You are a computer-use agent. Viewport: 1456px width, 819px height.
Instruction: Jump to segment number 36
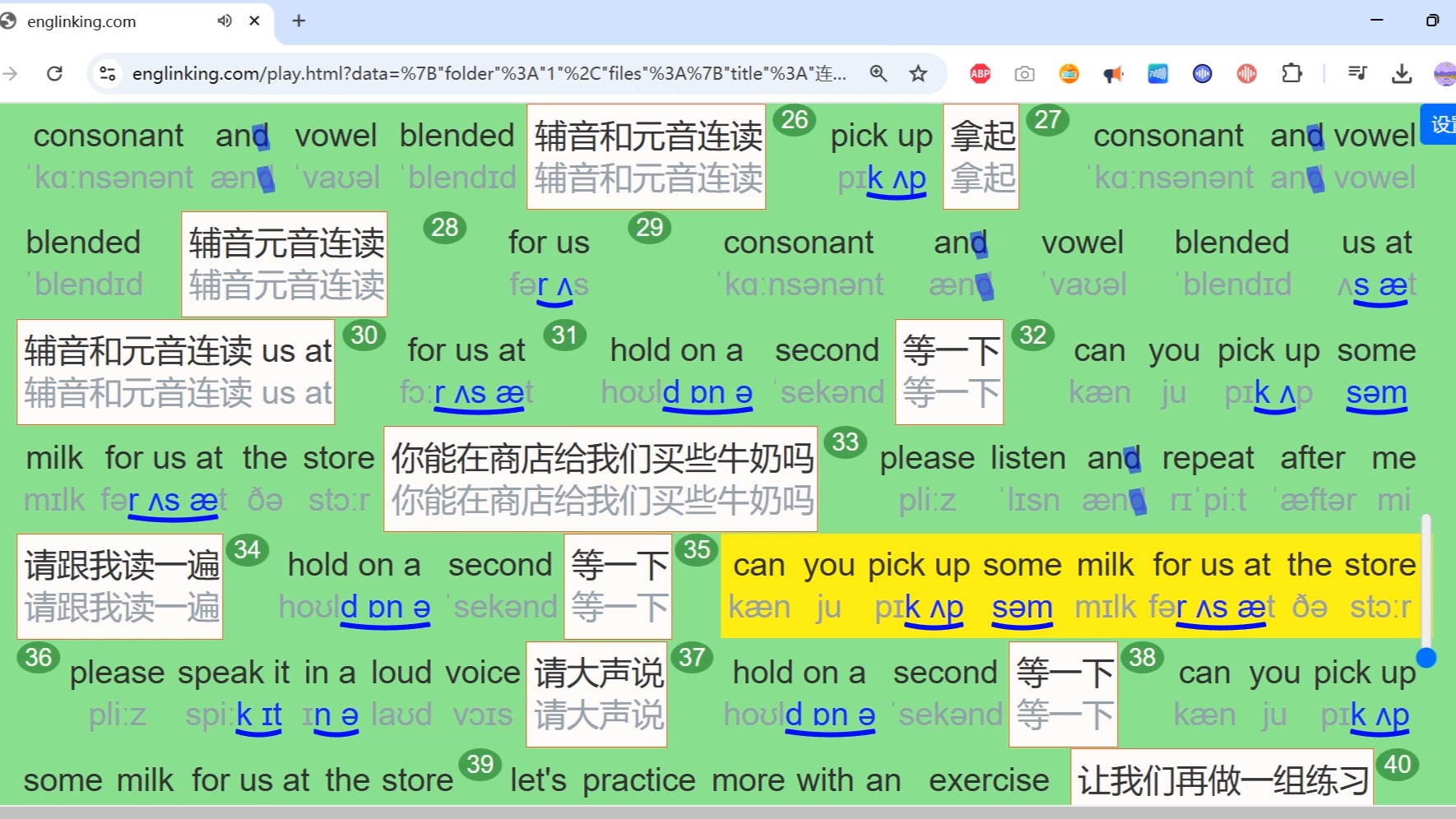click(39, 657)
